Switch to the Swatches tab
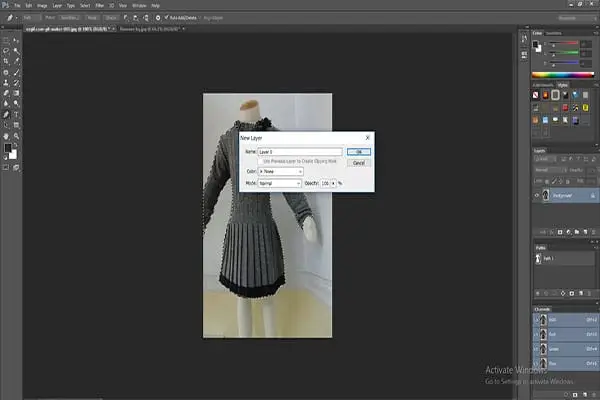The height and width of the screenshot is (400, 600). coord(554,33)
